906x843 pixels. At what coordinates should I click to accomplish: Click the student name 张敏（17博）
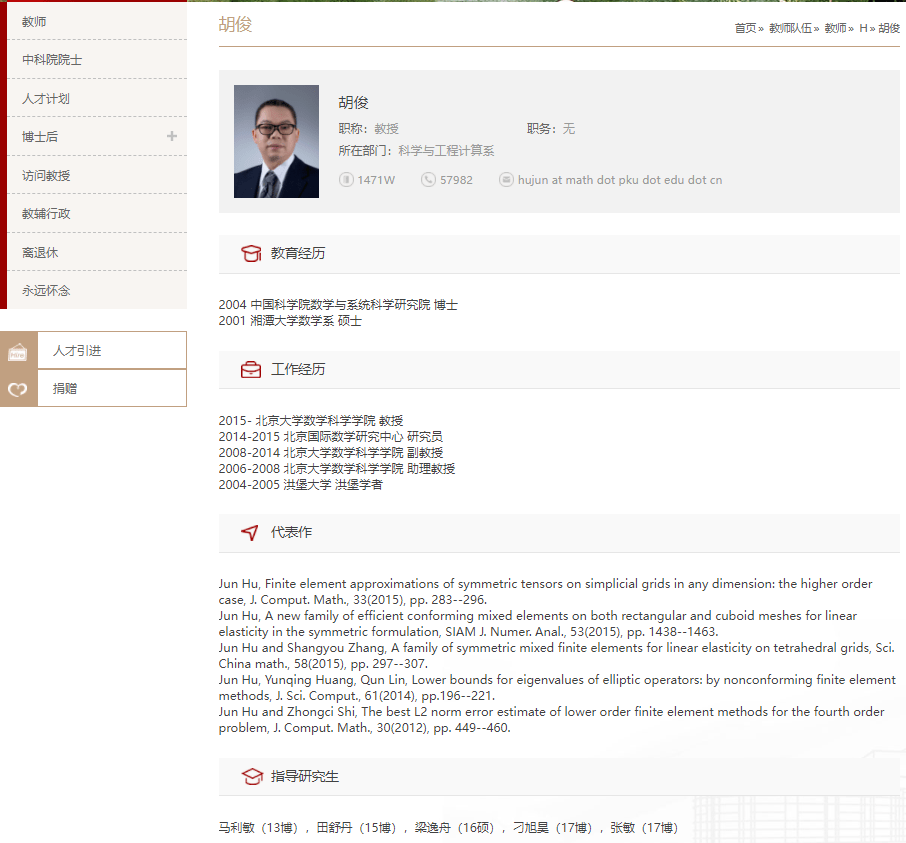[x=644, y=828]
